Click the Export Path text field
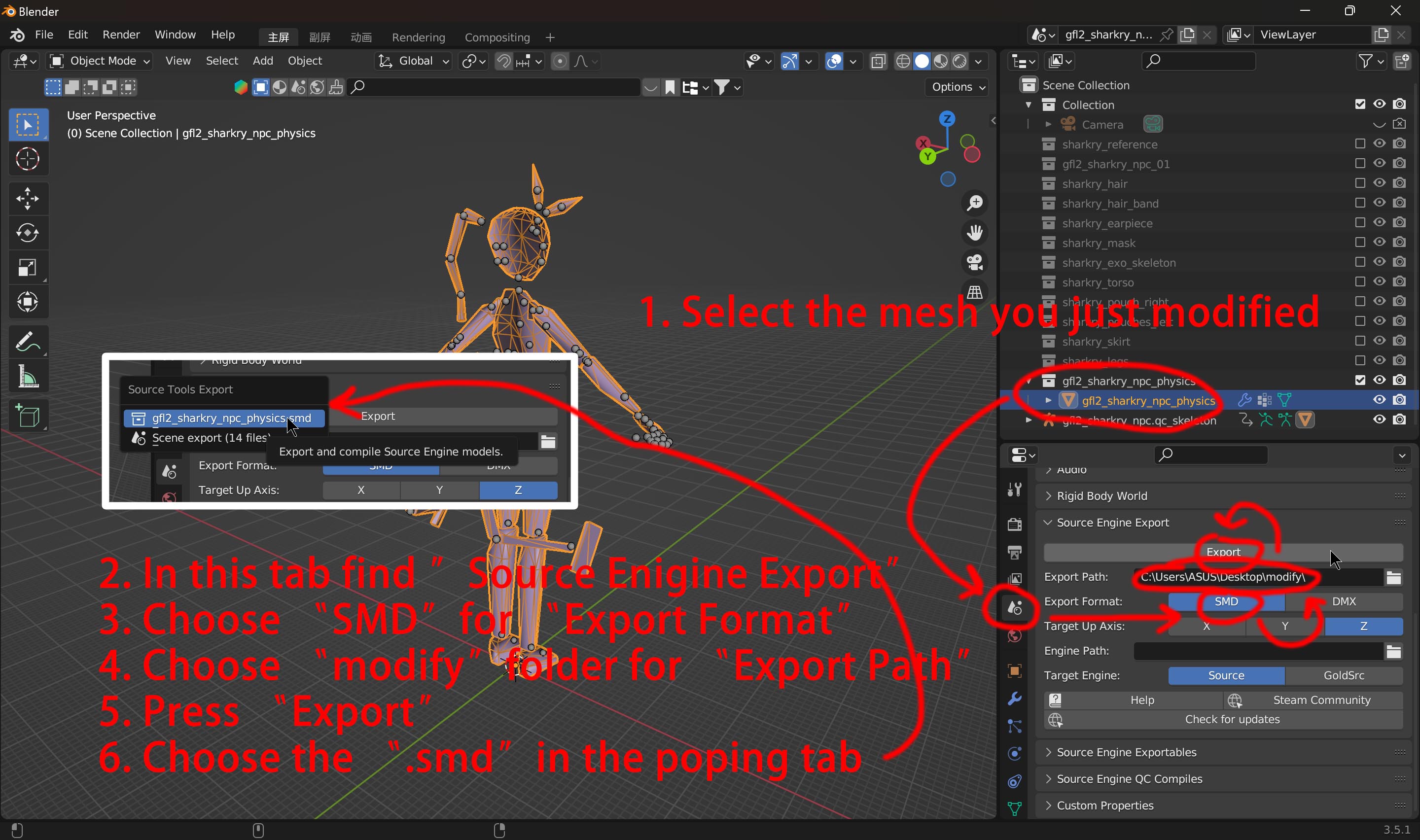Screen dimensions: 1420x840 pyautogui.click(x=1256, y=577)
